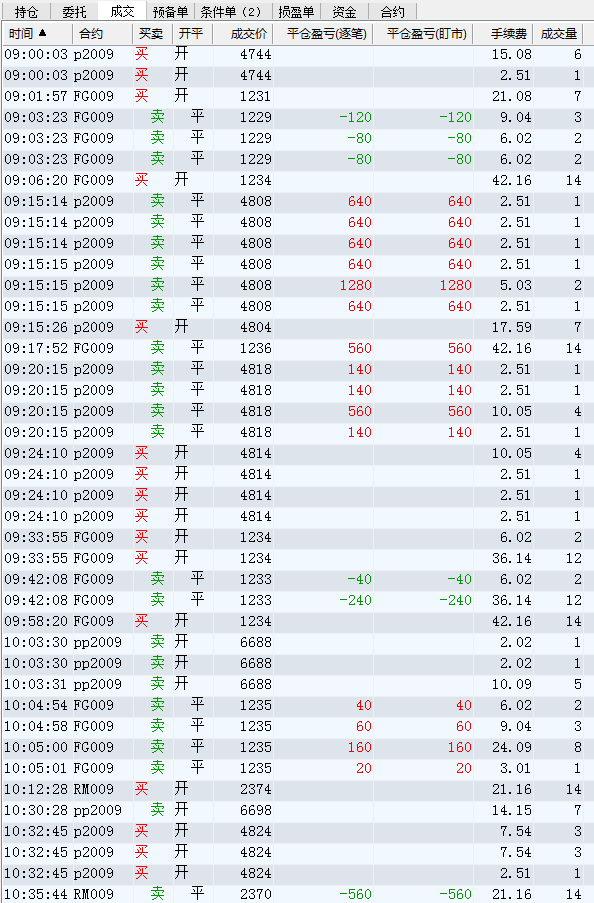The width and height of the screenshot is (594, 903).
Task: Switch to the 持仓 tab
Action: [26, 12]
